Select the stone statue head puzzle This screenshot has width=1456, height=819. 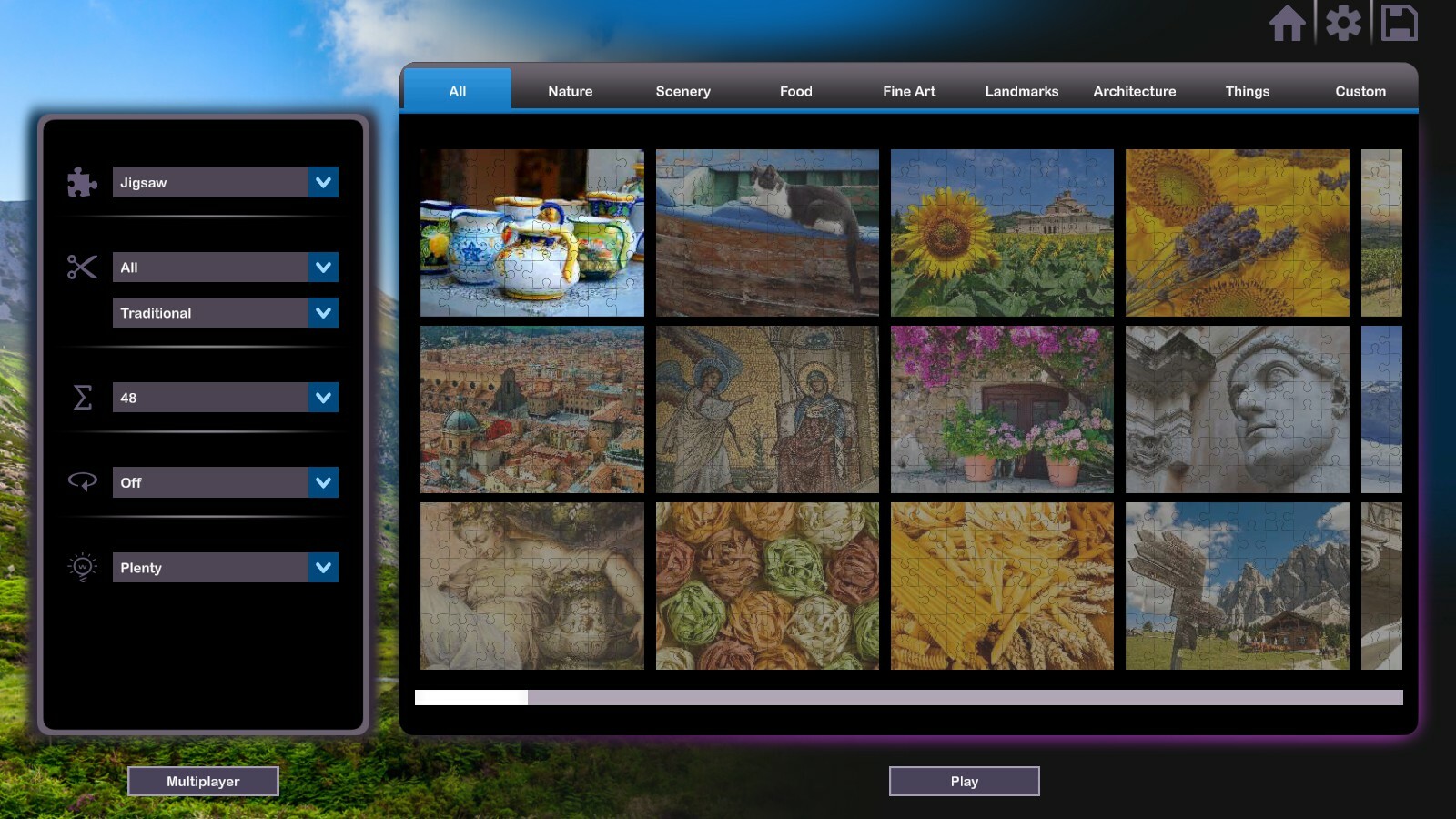1238,409
